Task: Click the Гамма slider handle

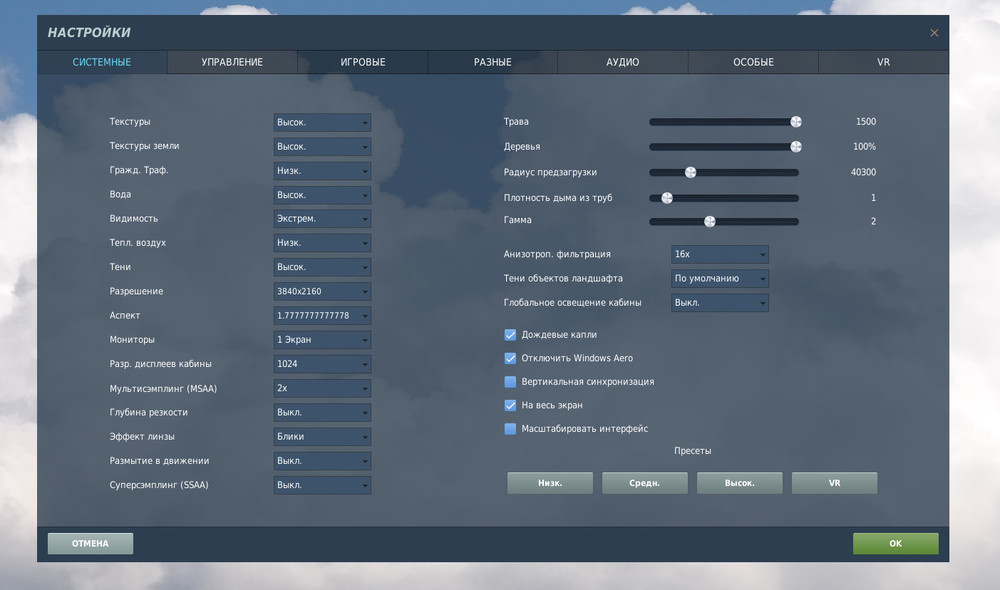Action: [710, 221]
